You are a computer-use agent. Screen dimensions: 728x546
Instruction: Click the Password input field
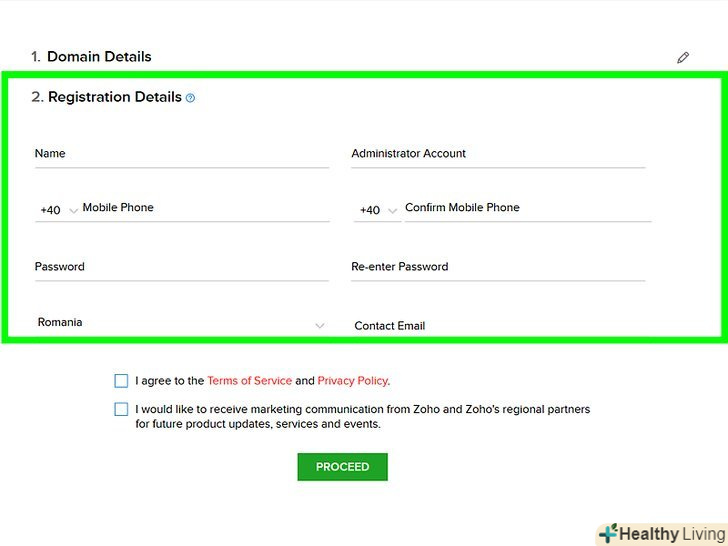181,267
